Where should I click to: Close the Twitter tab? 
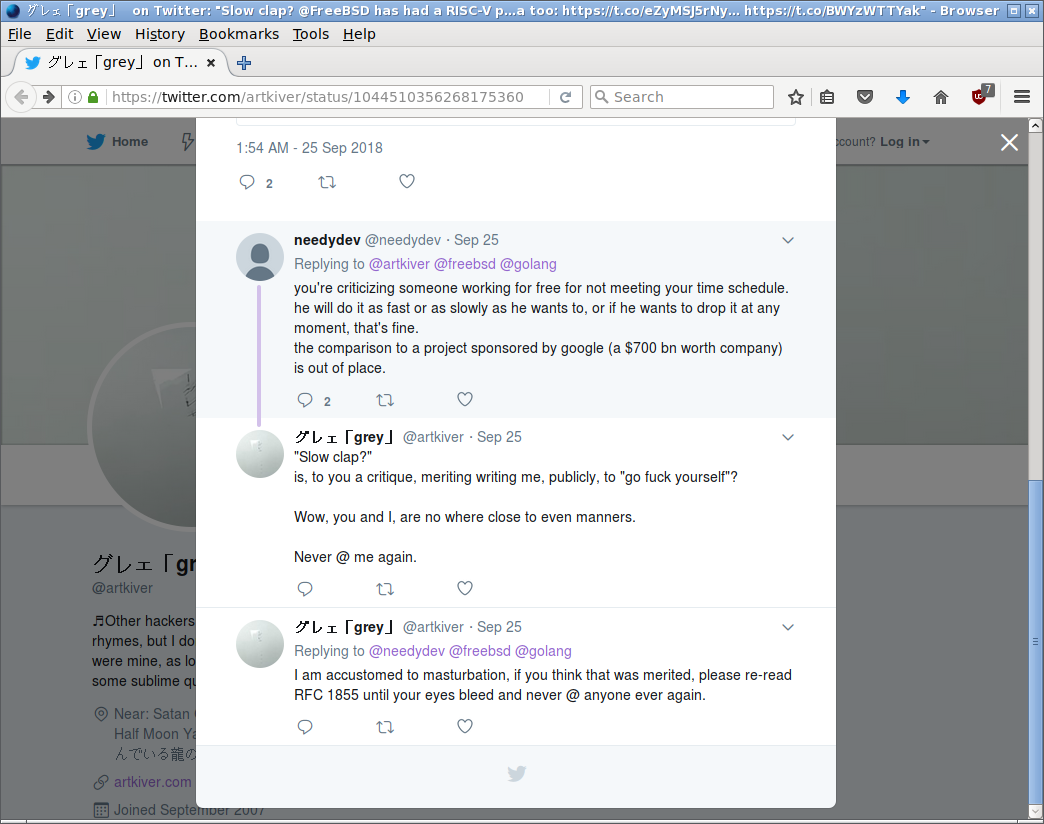(210, 63)
